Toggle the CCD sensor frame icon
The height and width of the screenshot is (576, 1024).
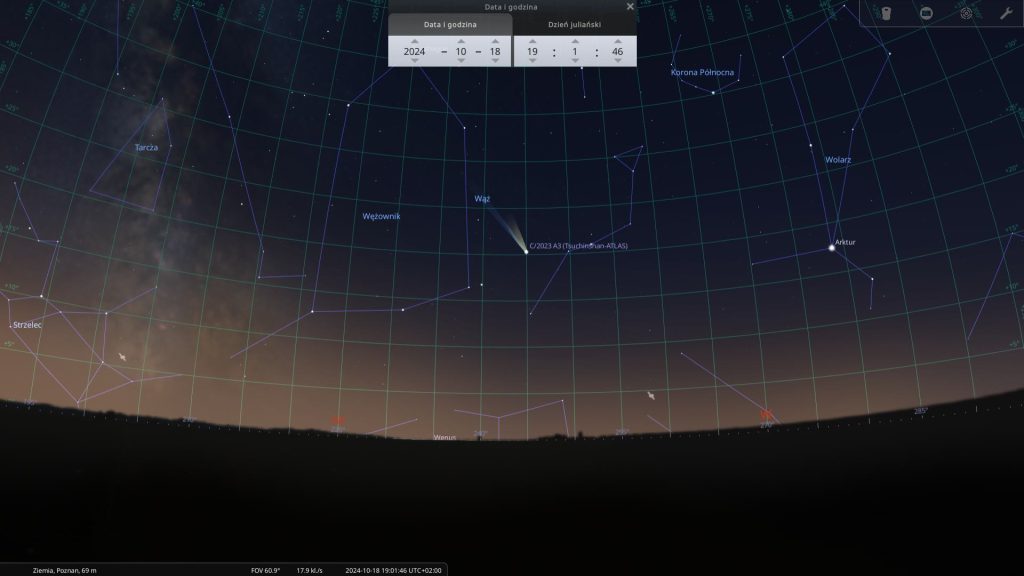tap(925, 13)
